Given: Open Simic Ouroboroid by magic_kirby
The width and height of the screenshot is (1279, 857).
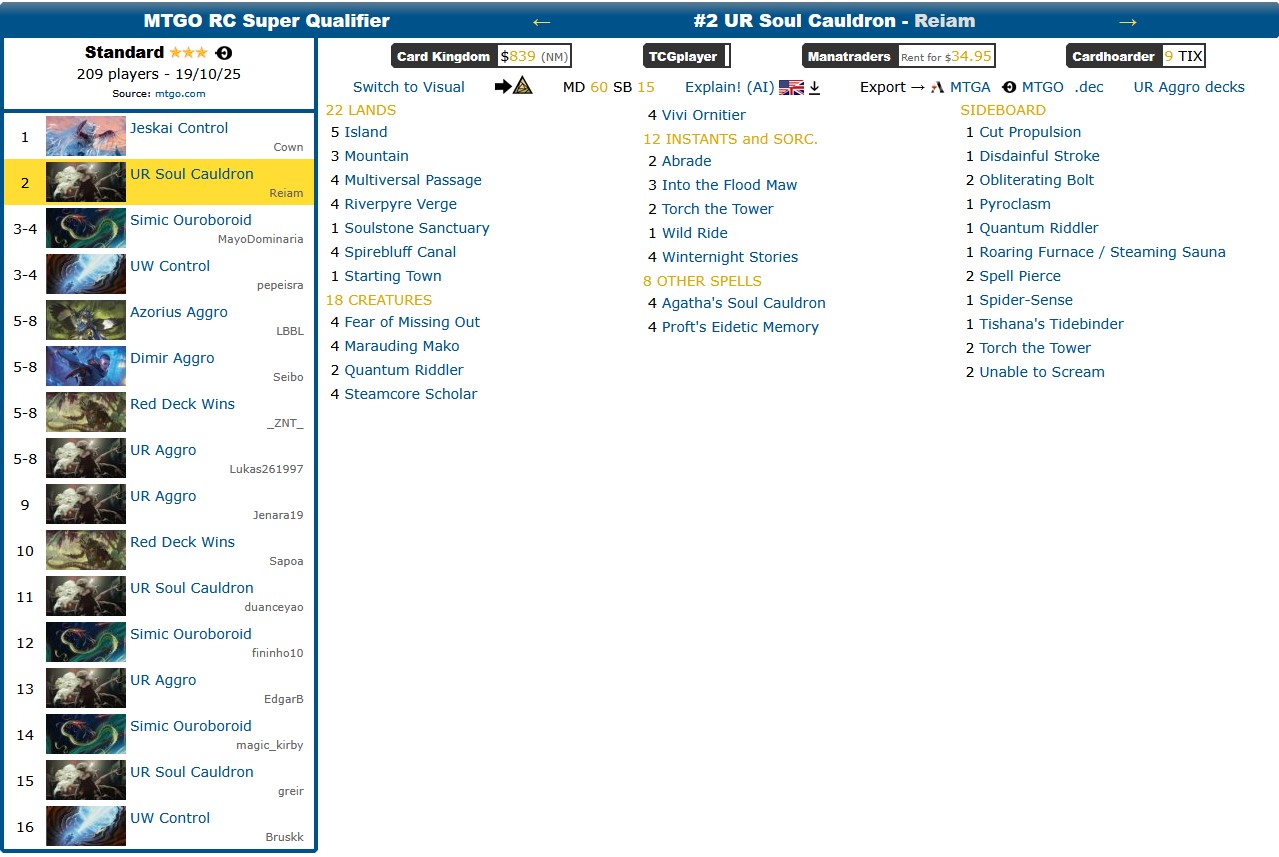Looking at the screenshot, I should pos(191,726).
